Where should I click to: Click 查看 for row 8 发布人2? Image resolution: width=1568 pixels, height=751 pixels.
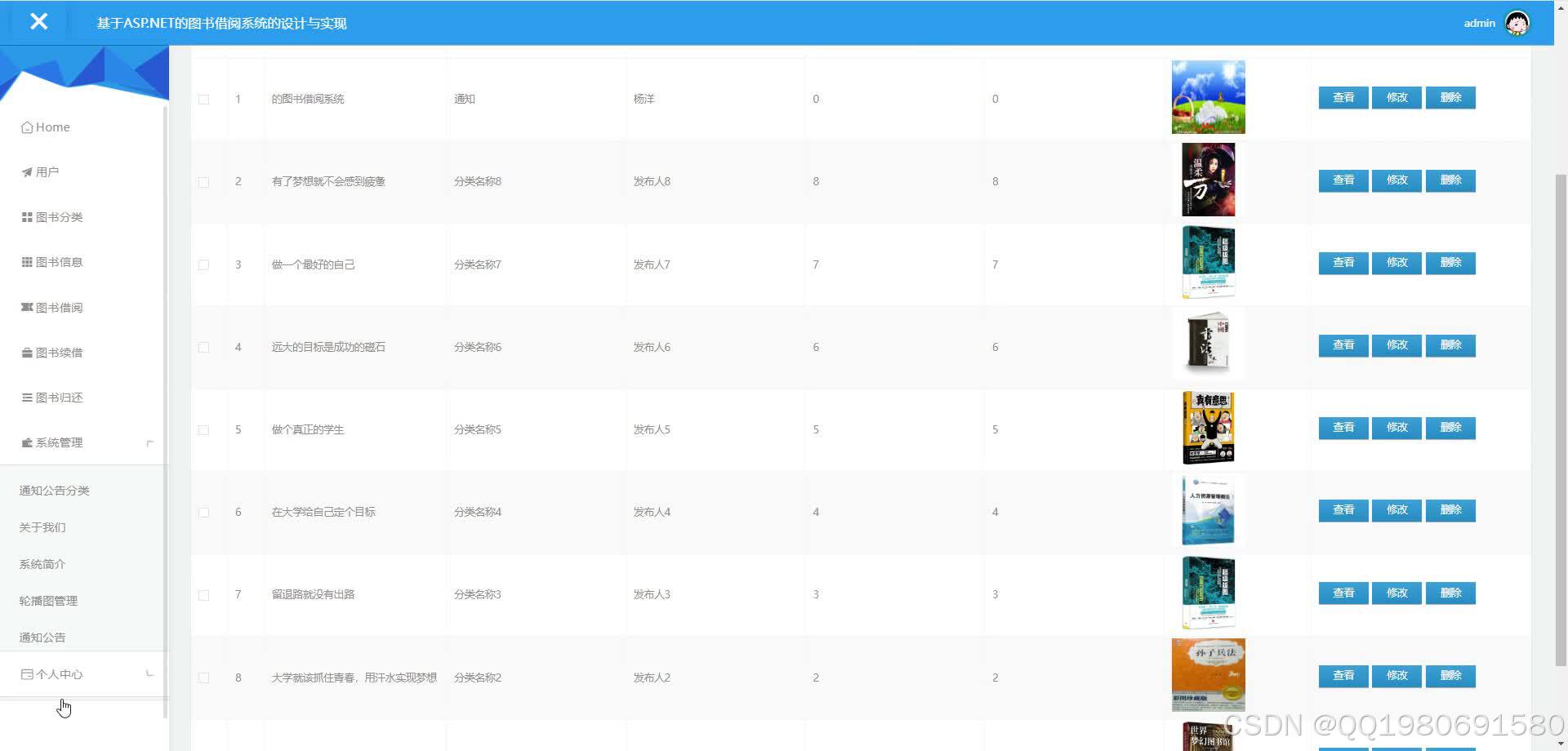tap(1343, 676)
